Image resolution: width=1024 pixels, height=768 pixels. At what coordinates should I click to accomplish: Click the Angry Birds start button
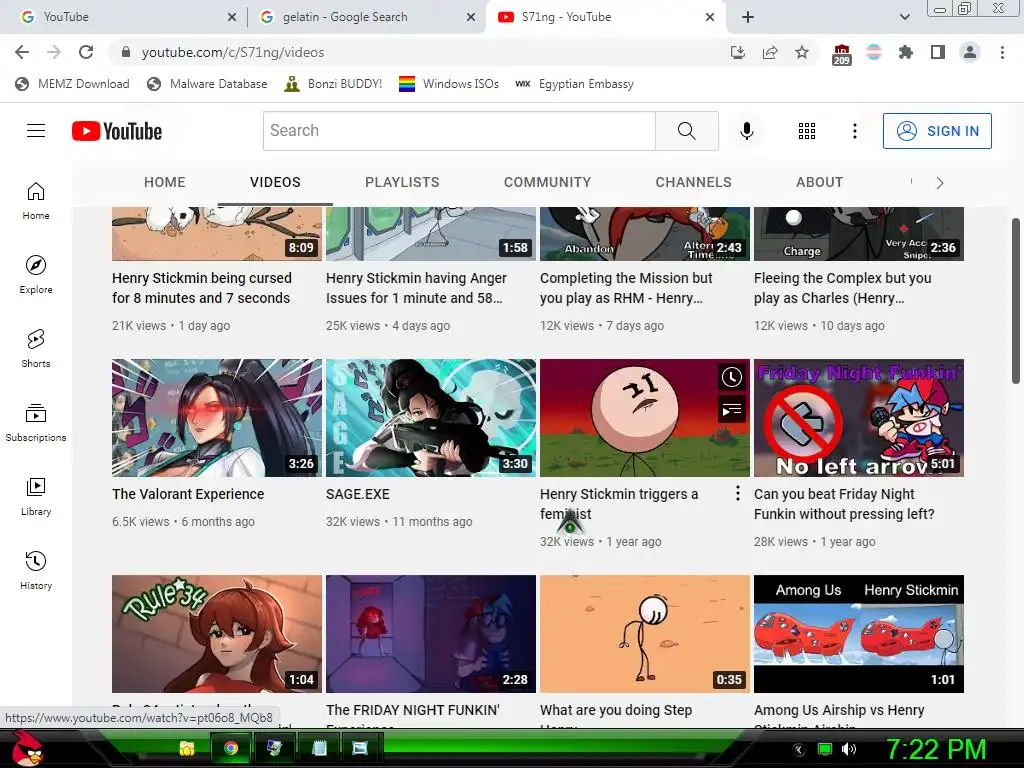tap(27, 748)
